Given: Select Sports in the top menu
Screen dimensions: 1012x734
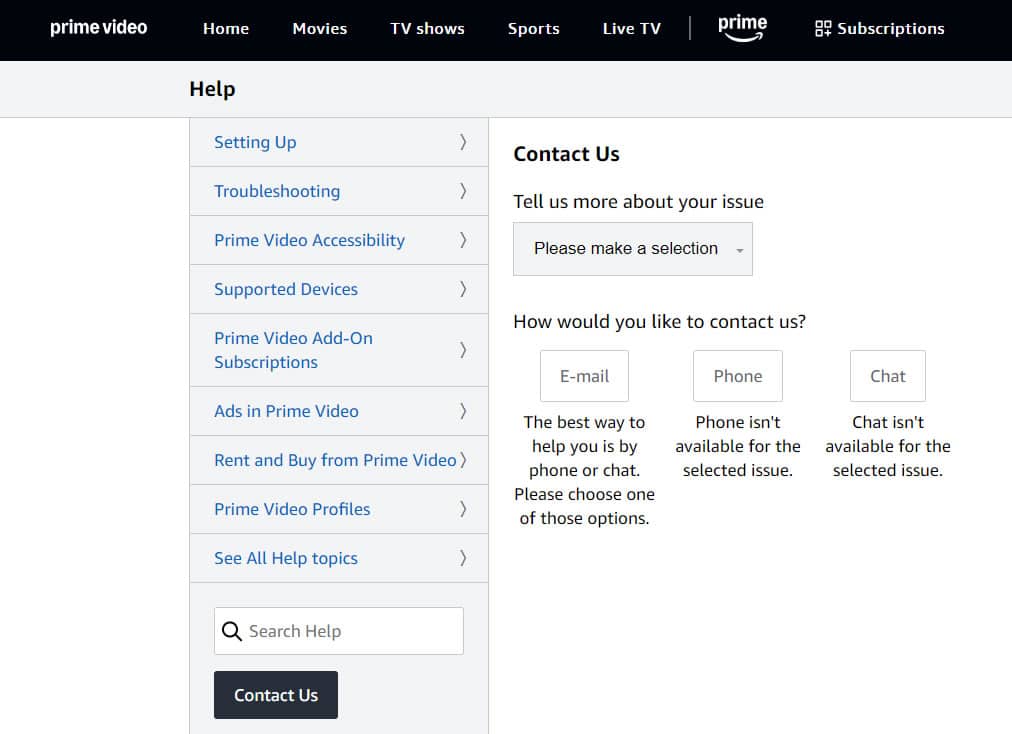Looking at the screenshot, I should (534, 28).
